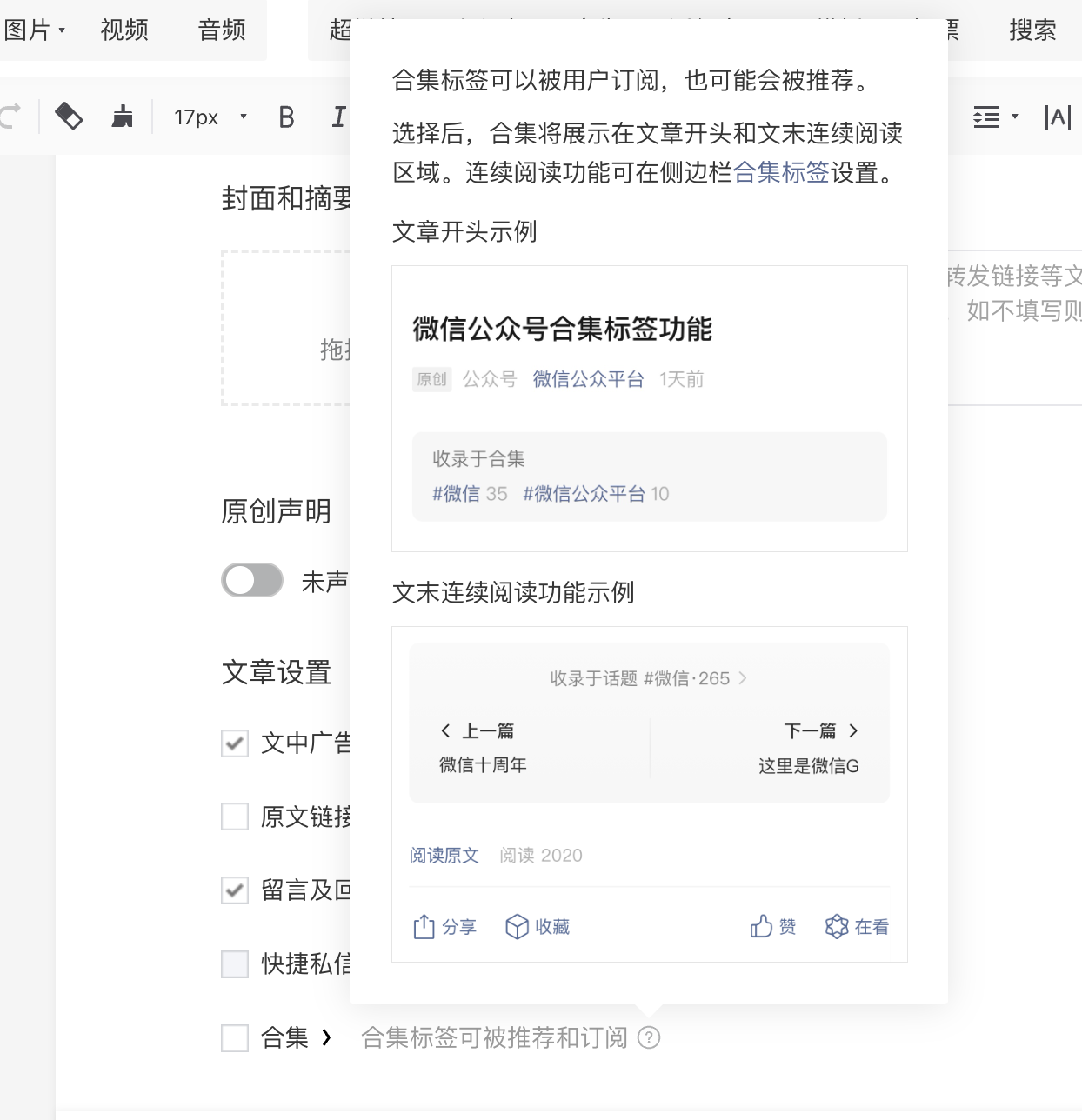Viewport: 1082px width, 1120px height.
Task: Click the redo arrow icon
Action: (10, 117)
